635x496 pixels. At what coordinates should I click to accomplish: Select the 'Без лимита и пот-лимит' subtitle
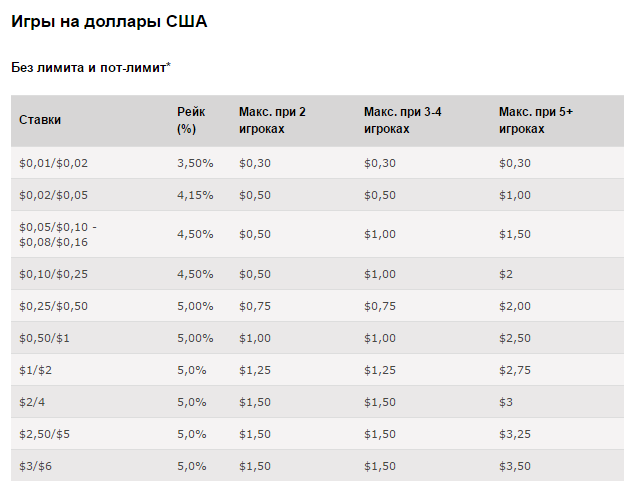pyautogui.click(x=91, y=67)
